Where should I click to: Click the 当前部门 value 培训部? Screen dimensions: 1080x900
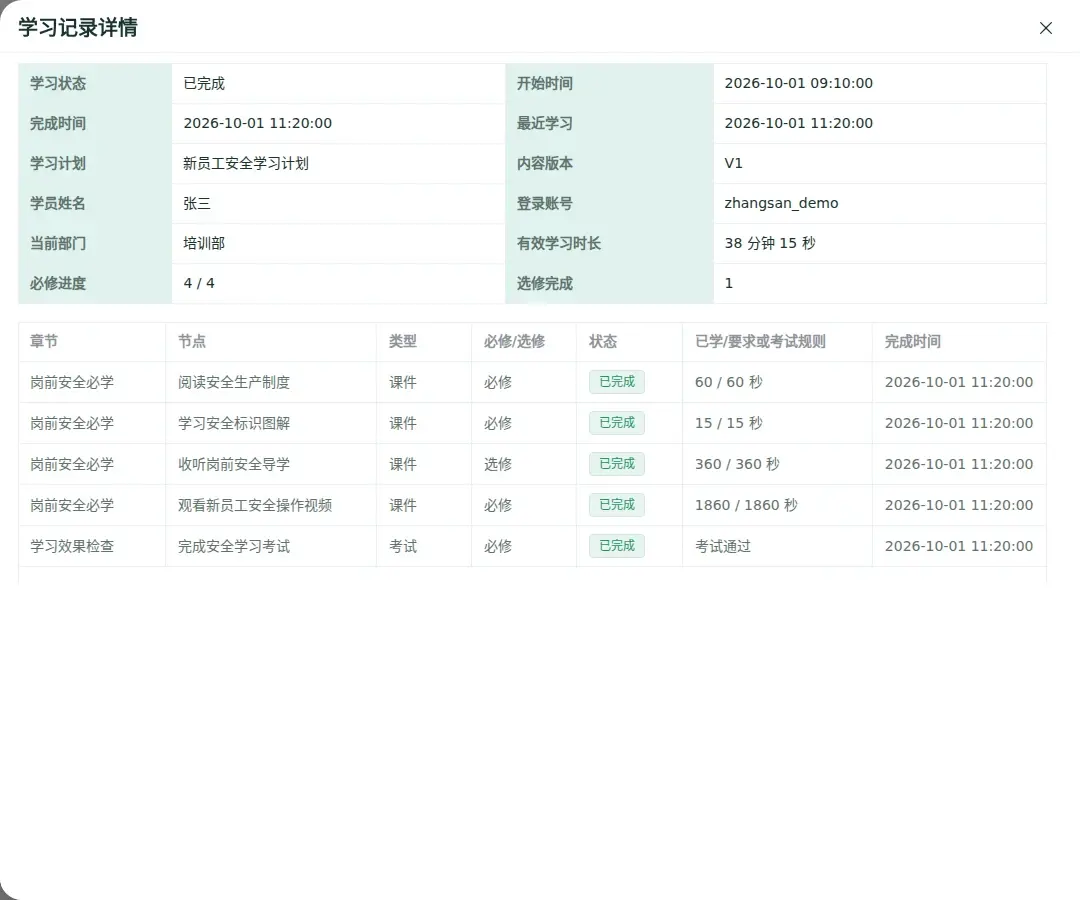pyautogui.click(x=204, y=243)
